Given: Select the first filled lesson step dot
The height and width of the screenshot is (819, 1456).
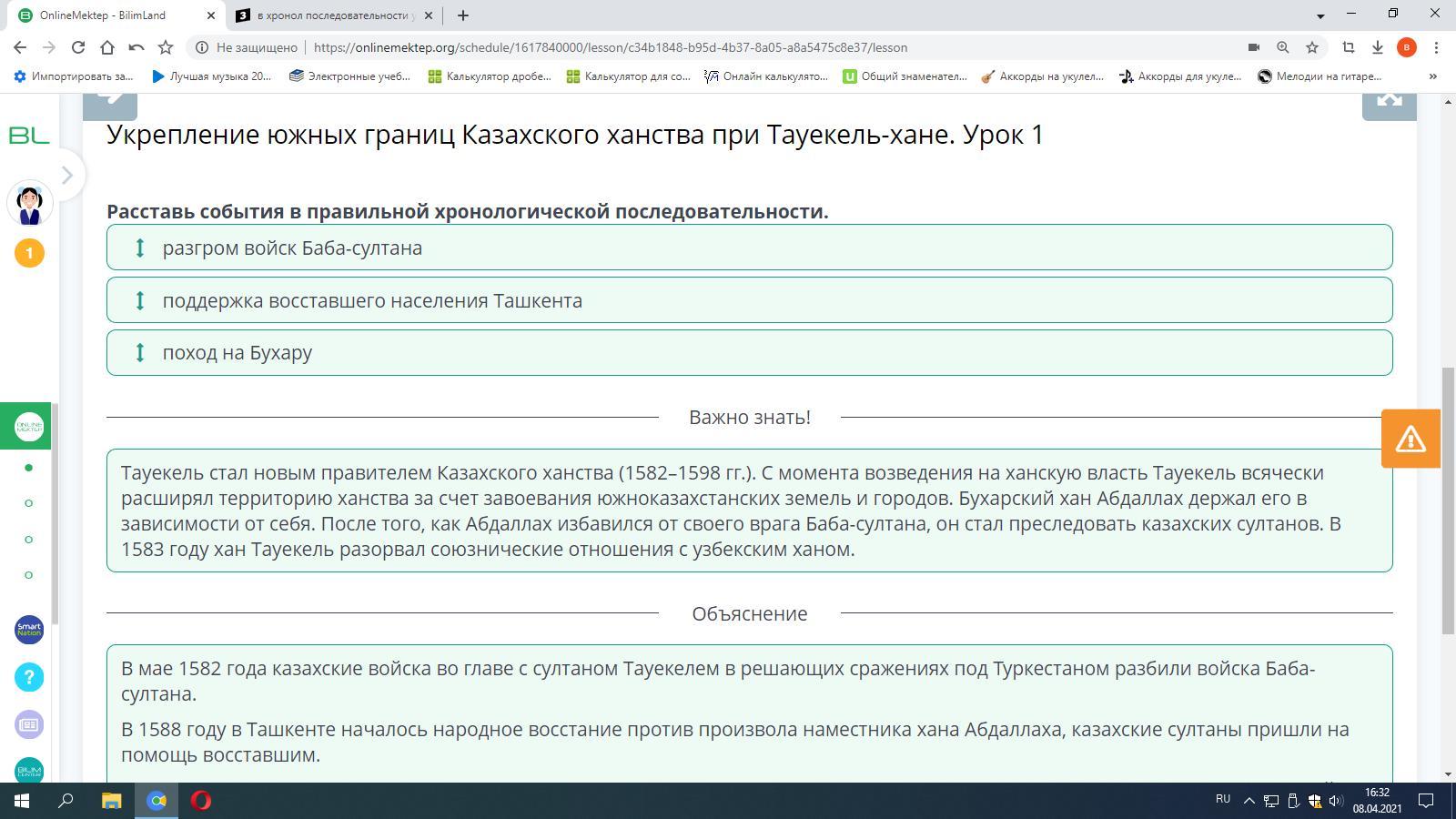Looking at the screenshot, I should pyautogui.click(x=28, y=468).
